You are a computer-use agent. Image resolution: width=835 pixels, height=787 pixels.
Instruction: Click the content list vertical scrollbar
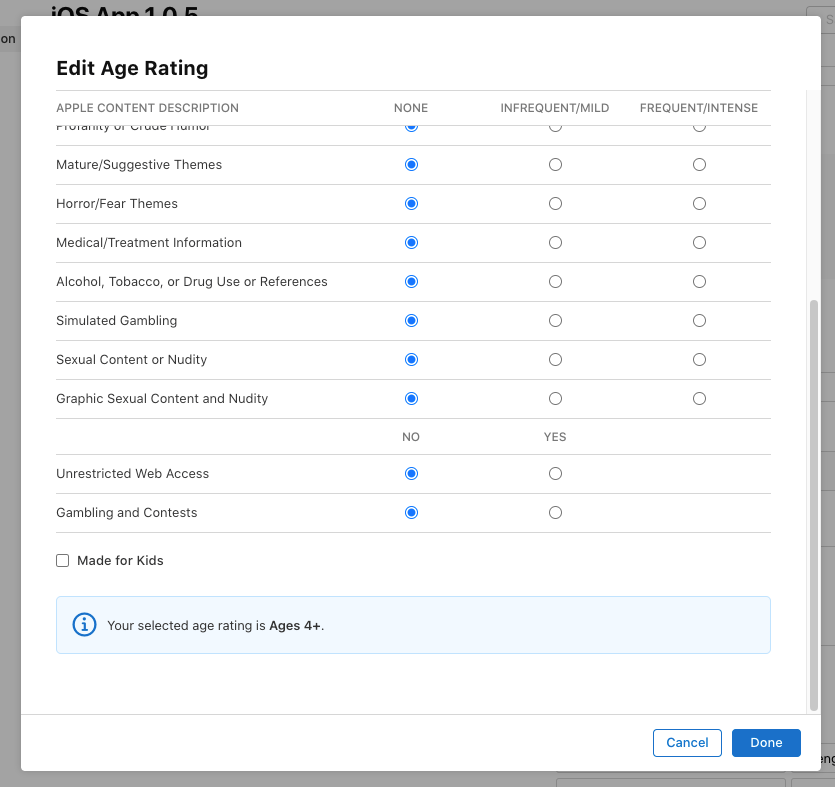pyautogui.click(x=813, y=500)
